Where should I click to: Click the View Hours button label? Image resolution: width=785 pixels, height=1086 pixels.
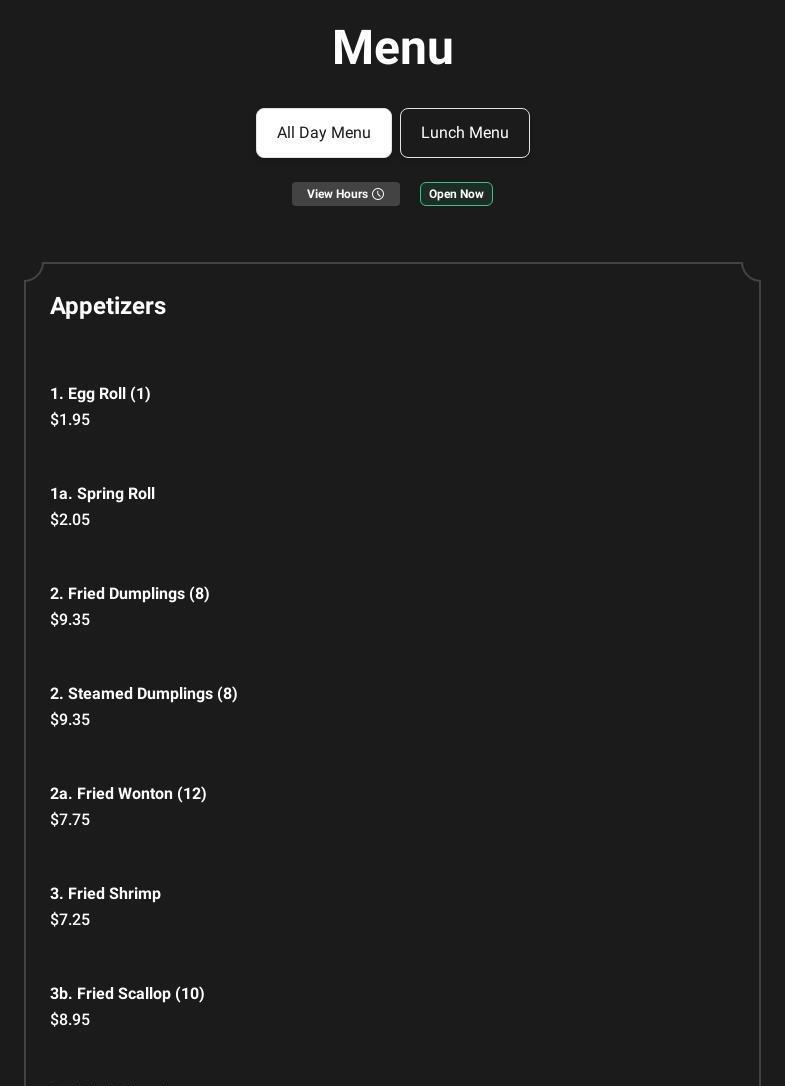(x=337, y=194)
